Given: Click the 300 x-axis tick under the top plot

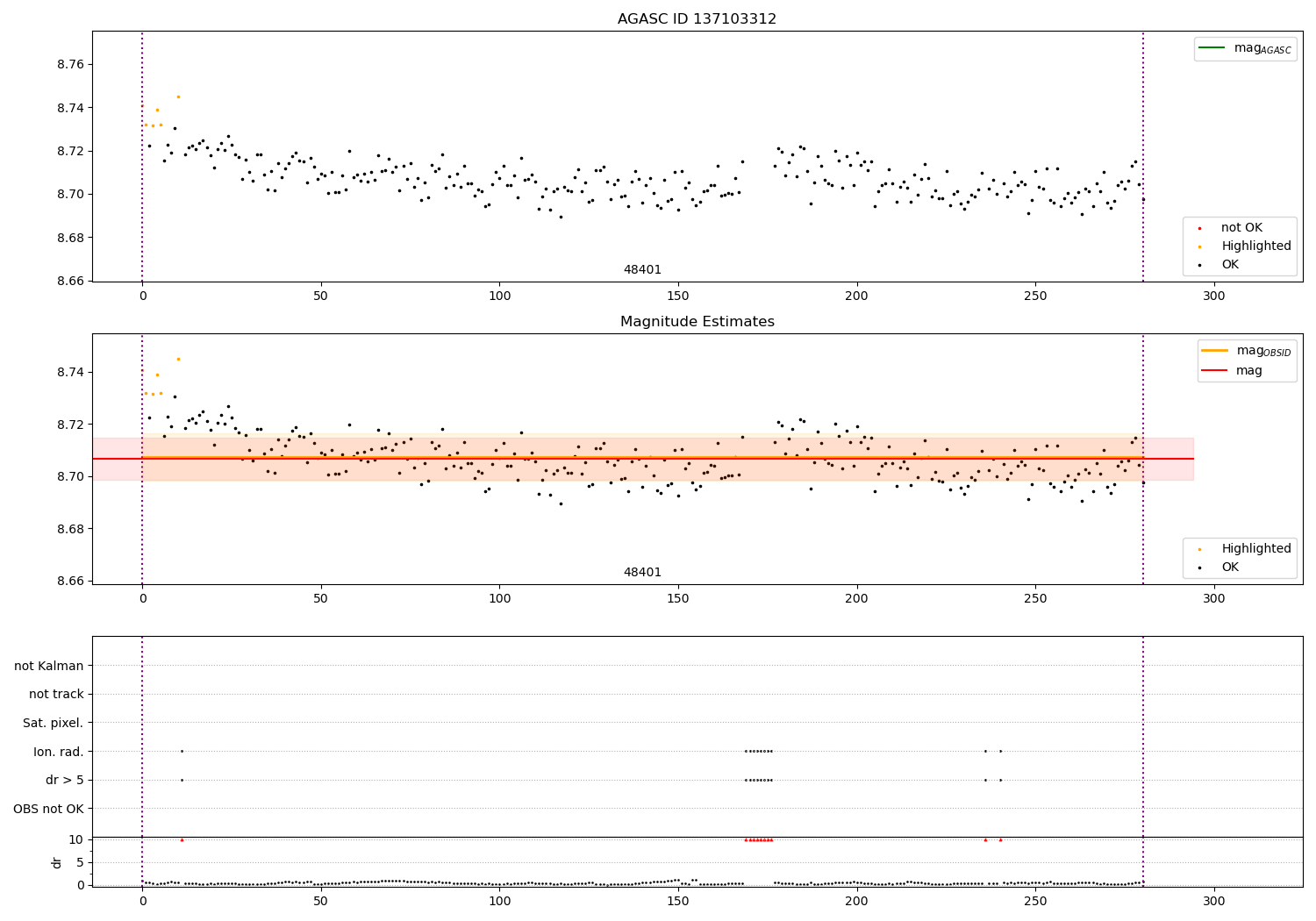Looking at the screenshot, I should click(x=1213, y=296).
